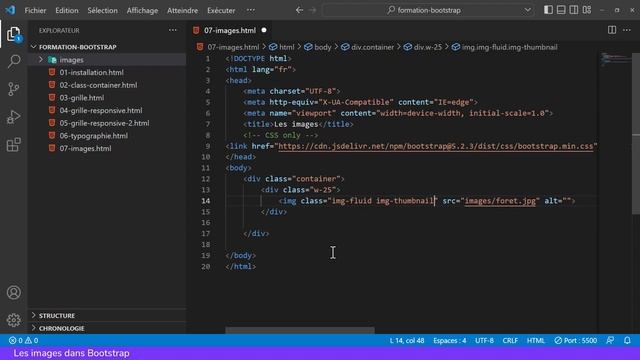Follow the images/foret.jpg link
The height and width of the screenshot is (360, 640).
click(500, 201)
